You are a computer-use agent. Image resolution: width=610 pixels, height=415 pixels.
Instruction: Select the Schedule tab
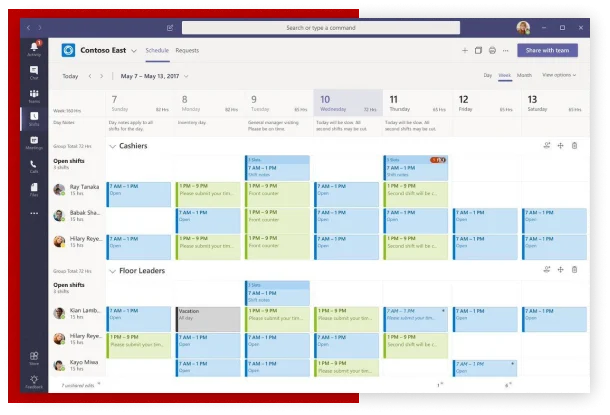157,50
